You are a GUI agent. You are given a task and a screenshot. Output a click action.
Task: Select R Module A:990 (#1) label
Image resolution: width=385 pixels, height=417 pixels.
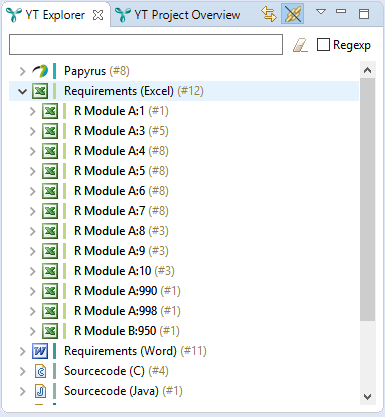point(127,291)
